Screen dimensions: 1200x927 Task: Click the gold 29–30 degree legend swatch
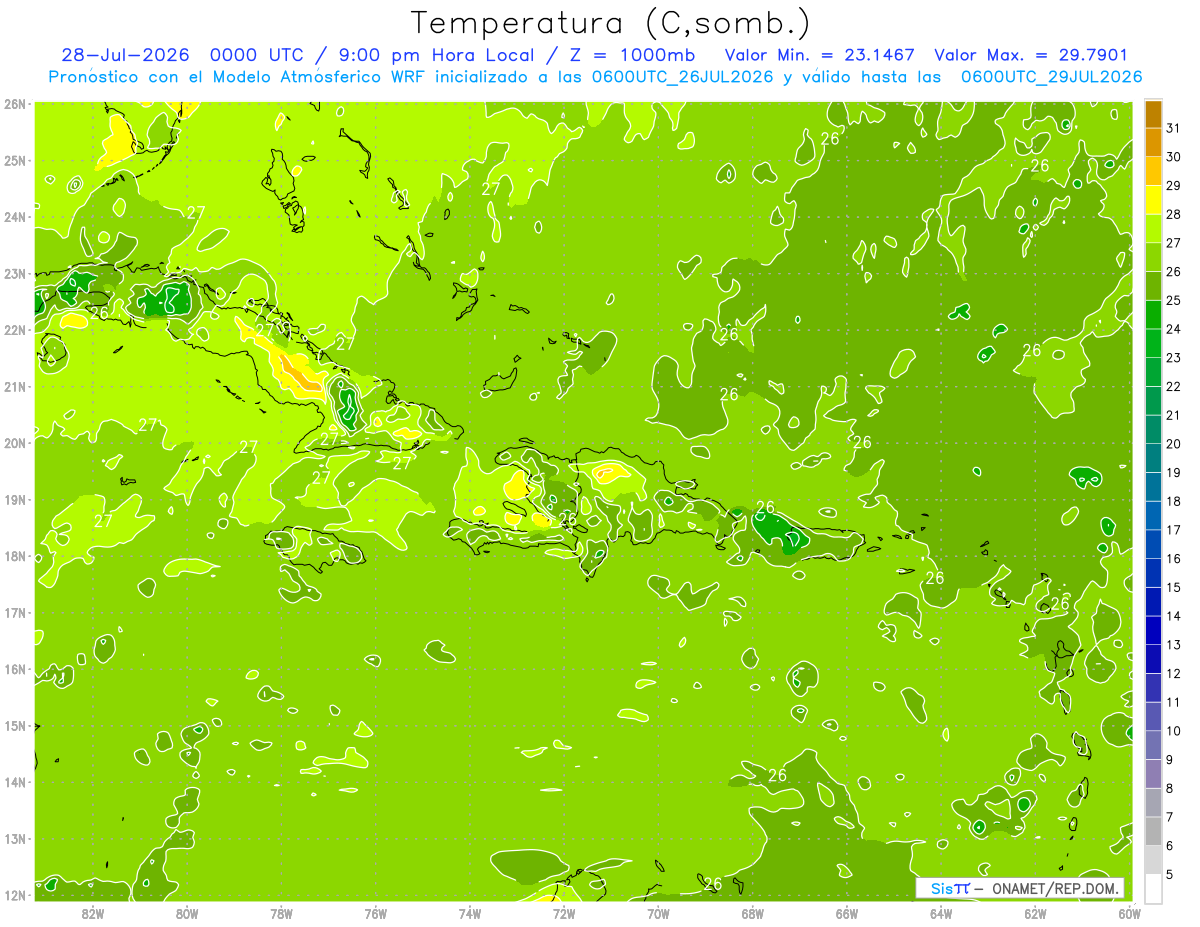[x=1153, y=171]
